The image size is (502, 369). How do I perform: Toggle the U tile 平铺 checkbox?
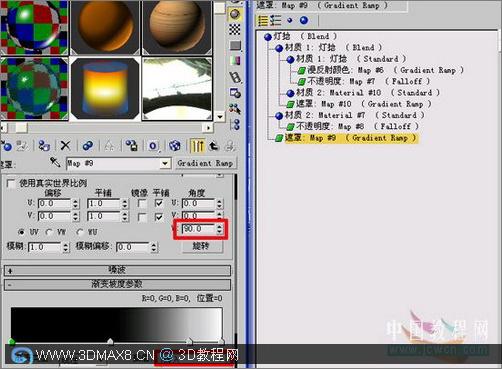[159, 203]
